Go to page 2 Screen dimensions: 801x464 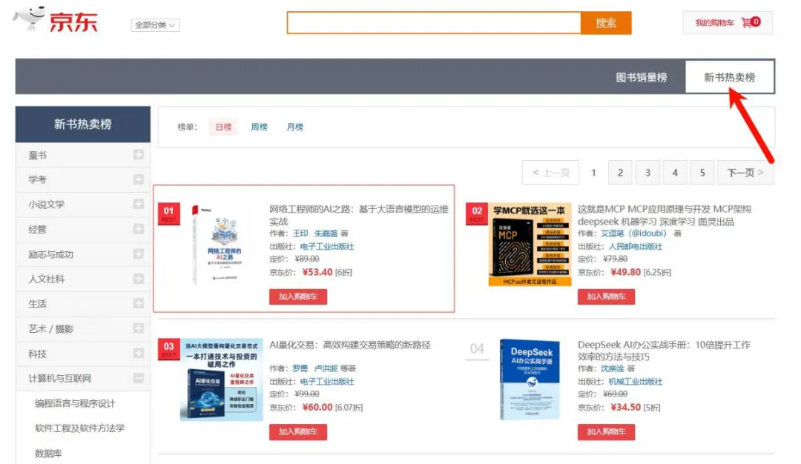click(x=620, y=173)
